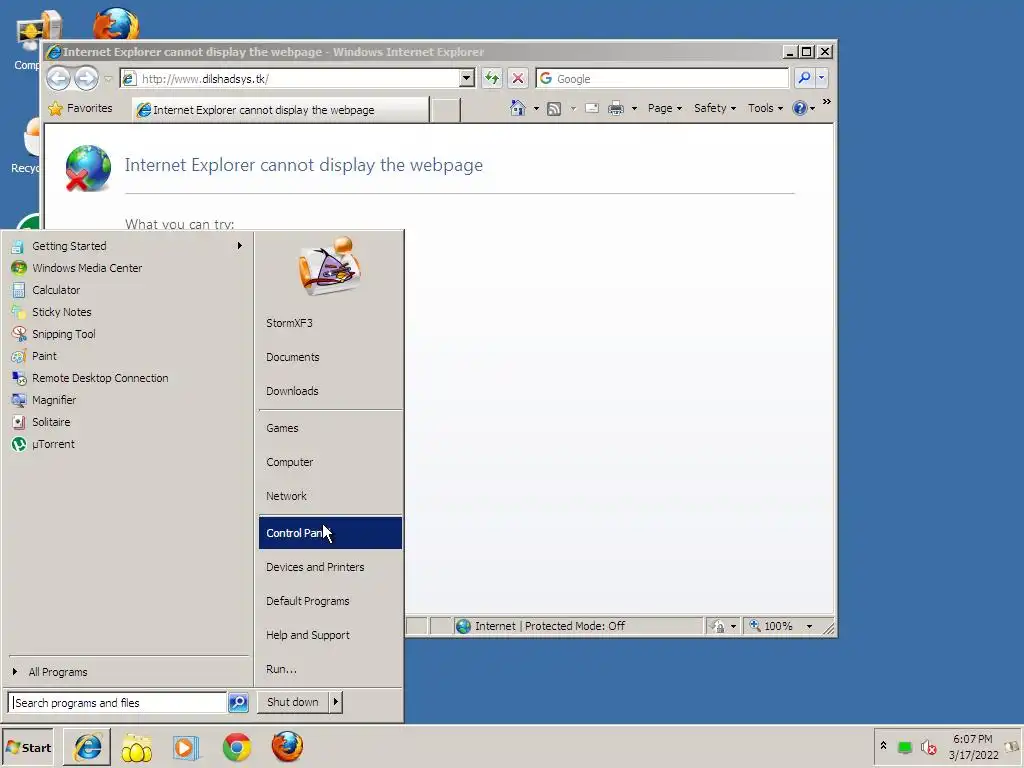The height and width of the screenshot is (768, 1024).
Task: Click zoom magnifier icon in IE status bar
Action: (755, 626)
